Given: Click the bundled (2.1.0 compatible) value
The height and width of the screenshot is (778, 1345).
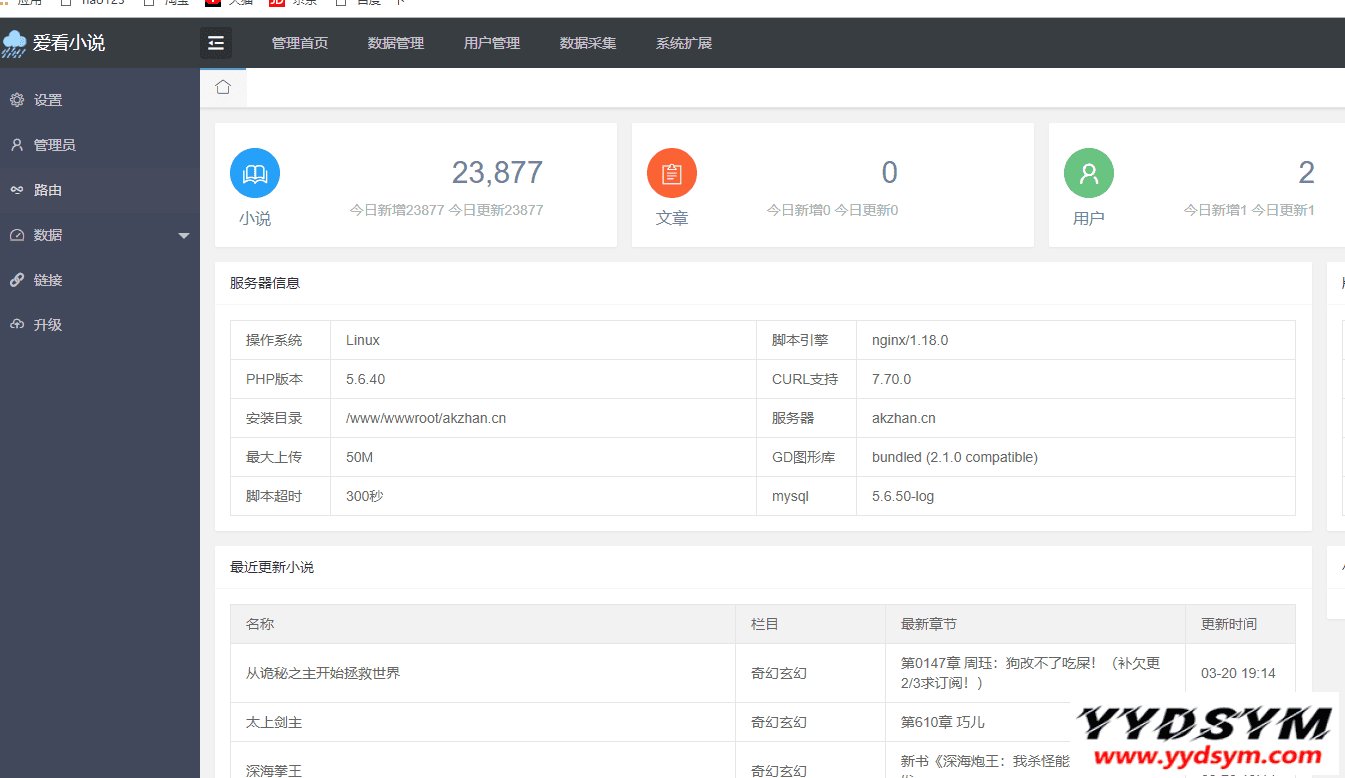Looking at the screenshot, I should pos(955,457).
